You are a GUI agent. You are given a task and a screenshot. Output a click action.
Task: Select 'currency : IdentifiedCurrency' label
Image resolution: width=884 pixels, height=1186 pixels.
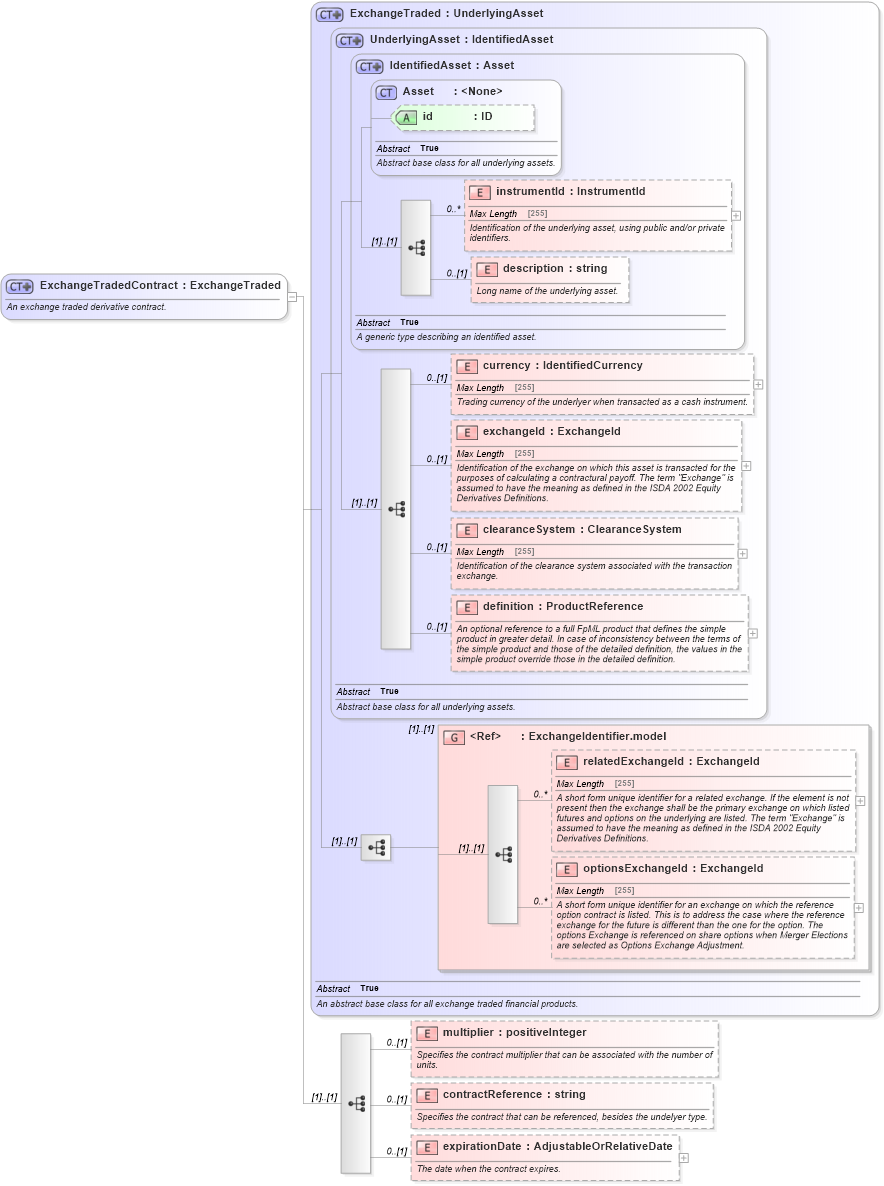pyautogui.click(x=563, y=365)
